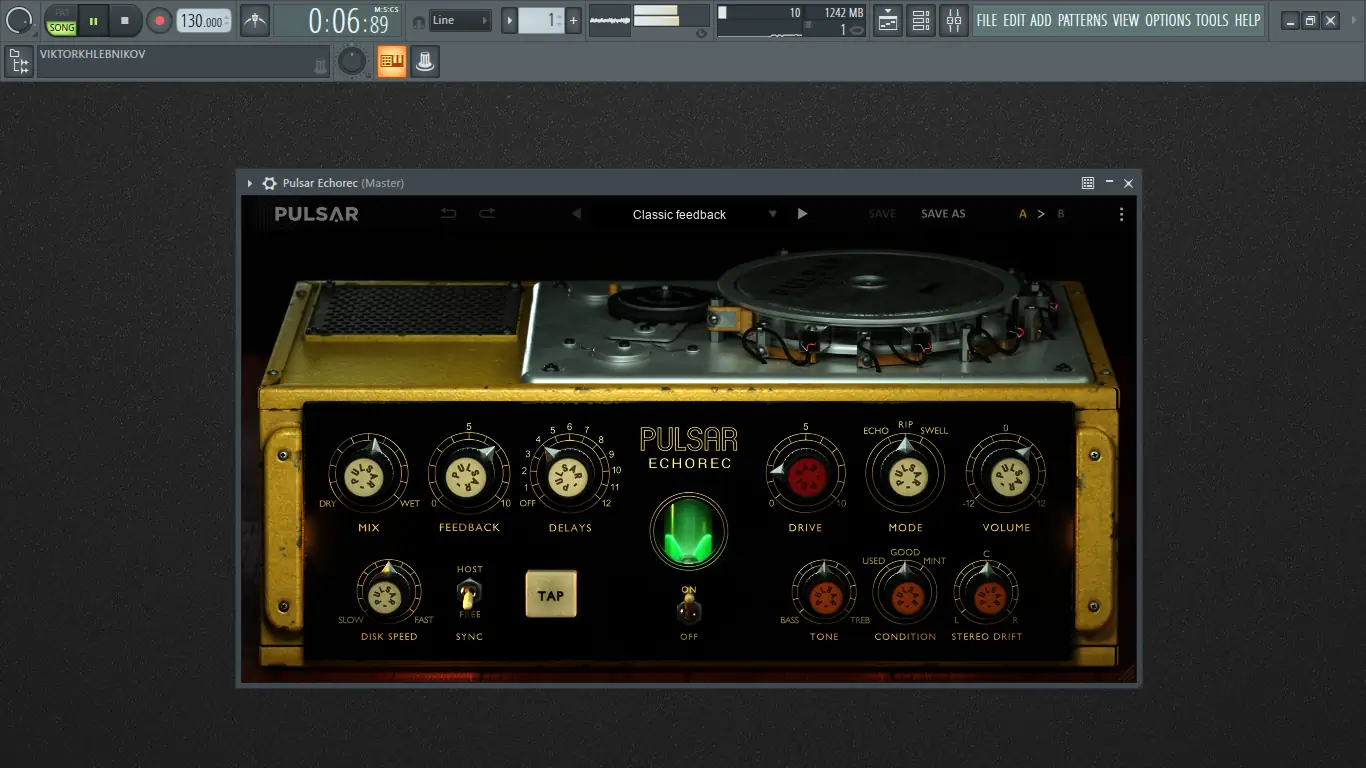Click the MIX dry/wet knob
1366x768 pixels.
tap(368, 475)
